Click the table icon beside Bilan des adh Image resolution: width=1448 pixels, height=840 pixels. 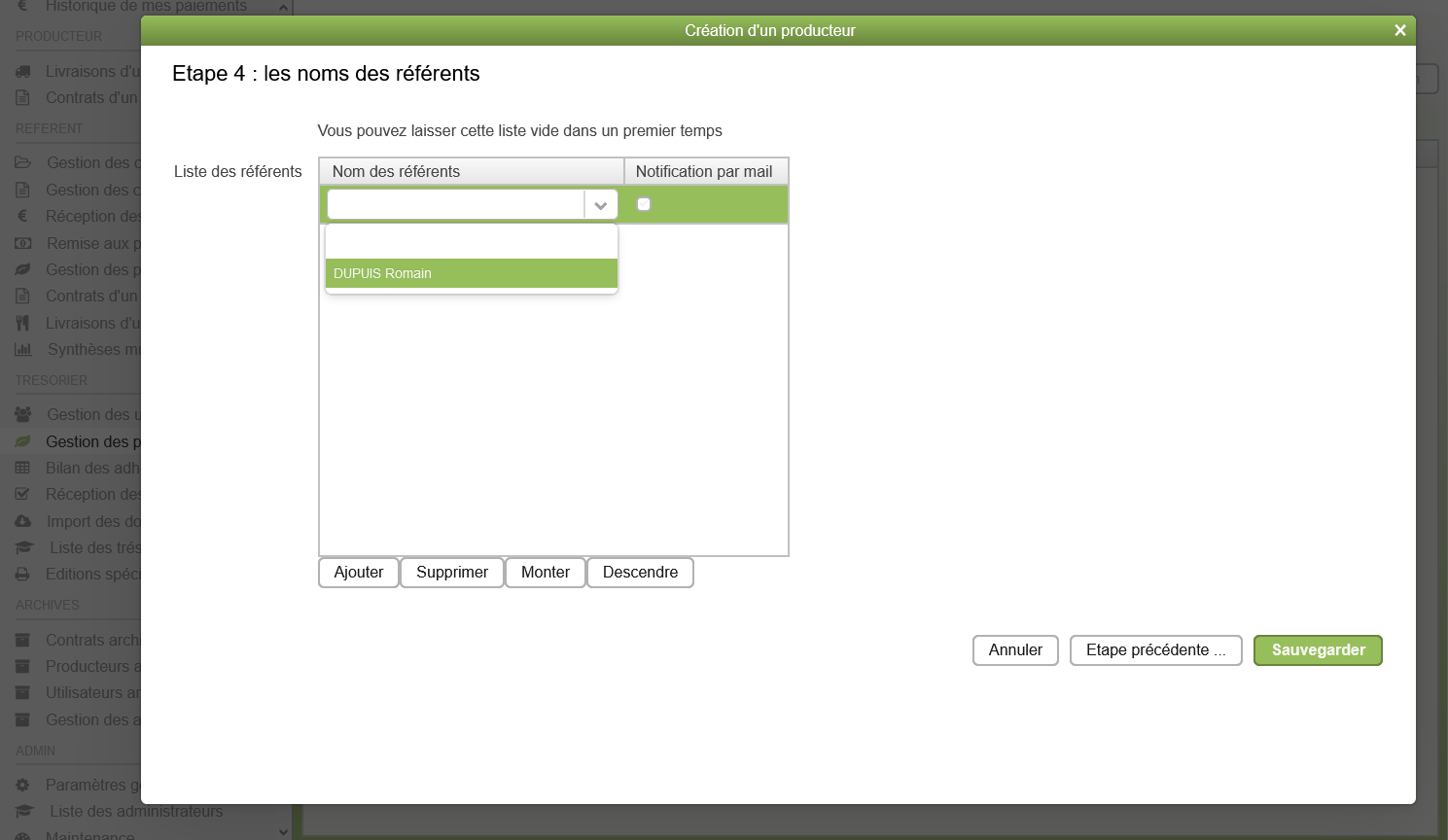23,468
